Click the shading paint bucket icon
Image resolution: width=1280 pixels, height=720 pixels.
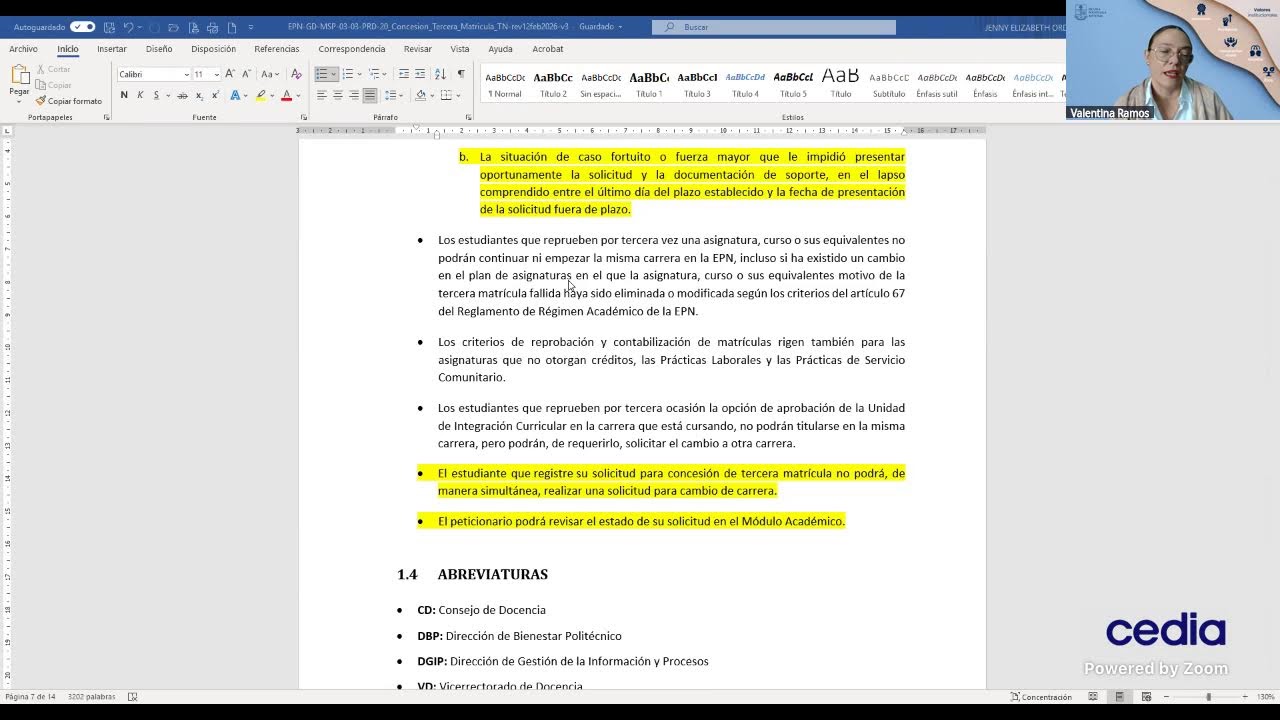(x=419, y=95)
